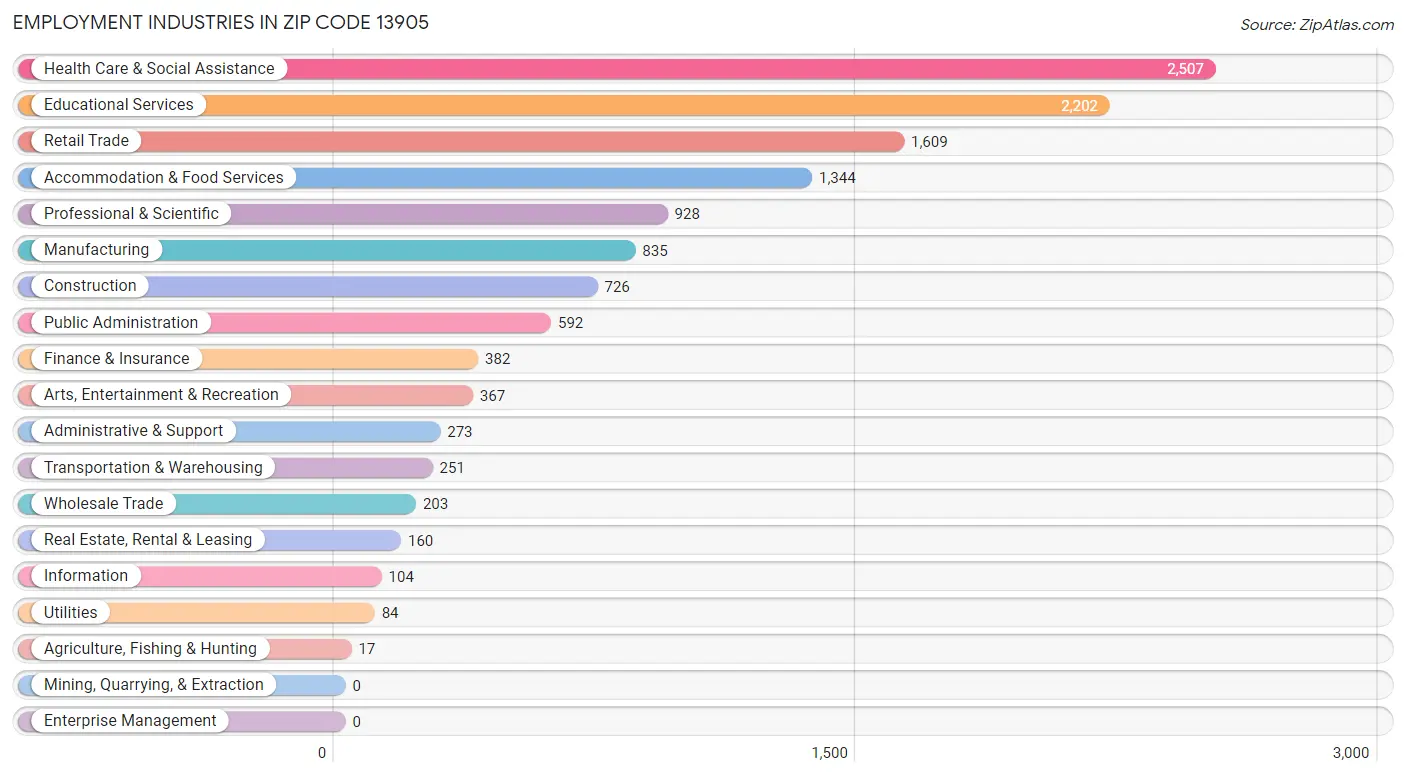Click the 0 axis tick label

(x=322, y=753)
